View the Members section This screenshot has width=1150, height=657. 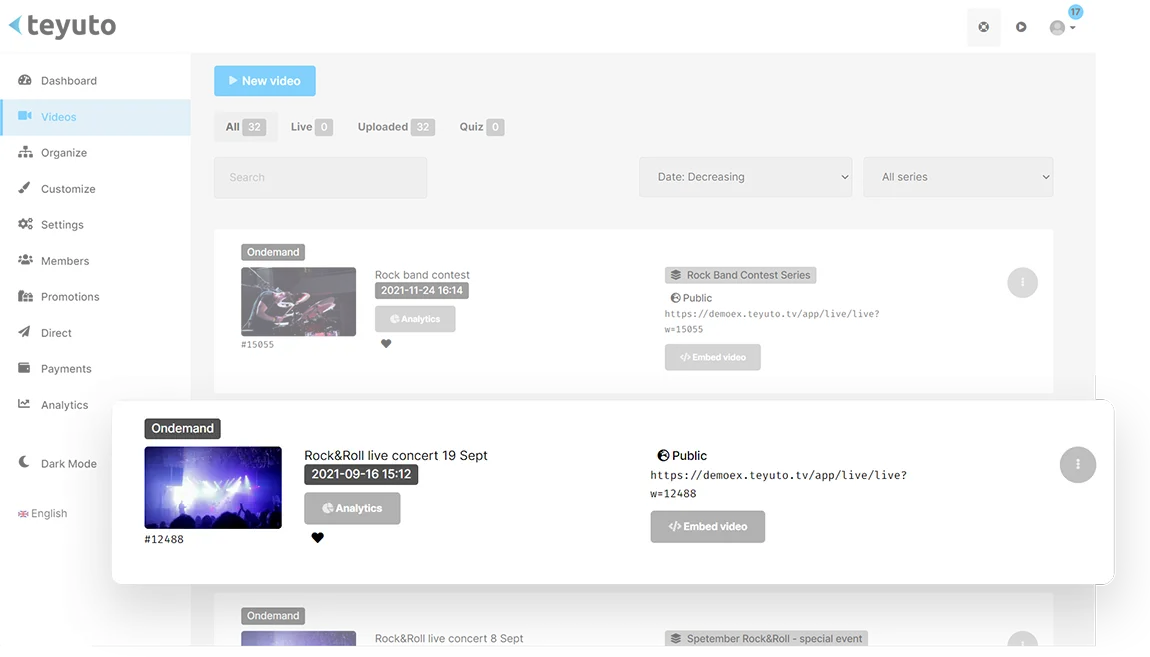coord(64,260)
